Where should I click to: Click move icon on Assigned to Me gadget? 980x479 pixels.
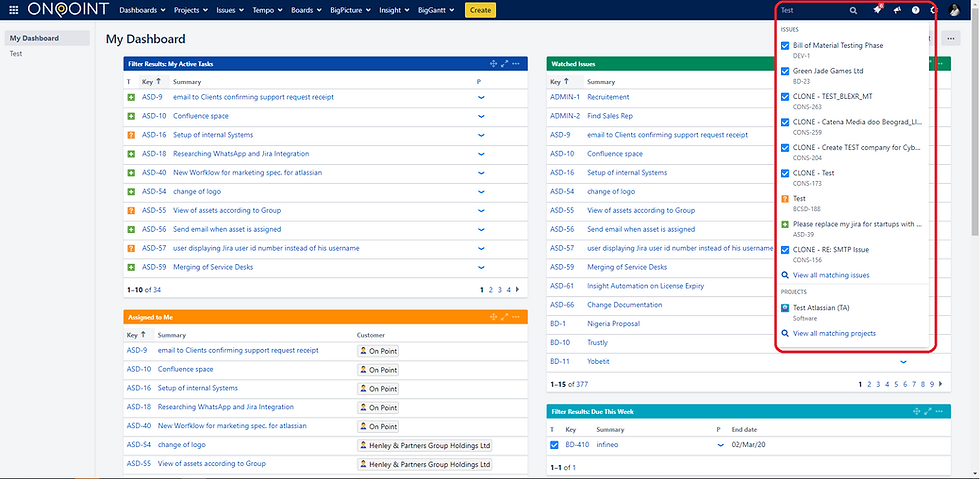click(x=493, y=317)
